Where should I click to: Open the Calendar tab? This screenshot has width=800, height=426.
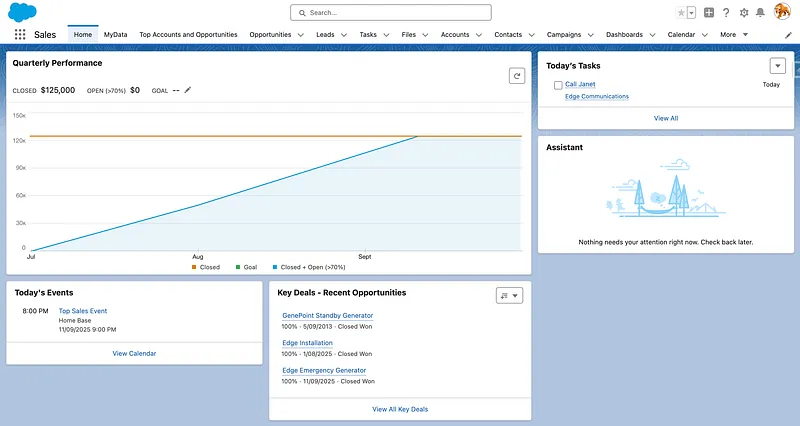click(x=681, y=35)
